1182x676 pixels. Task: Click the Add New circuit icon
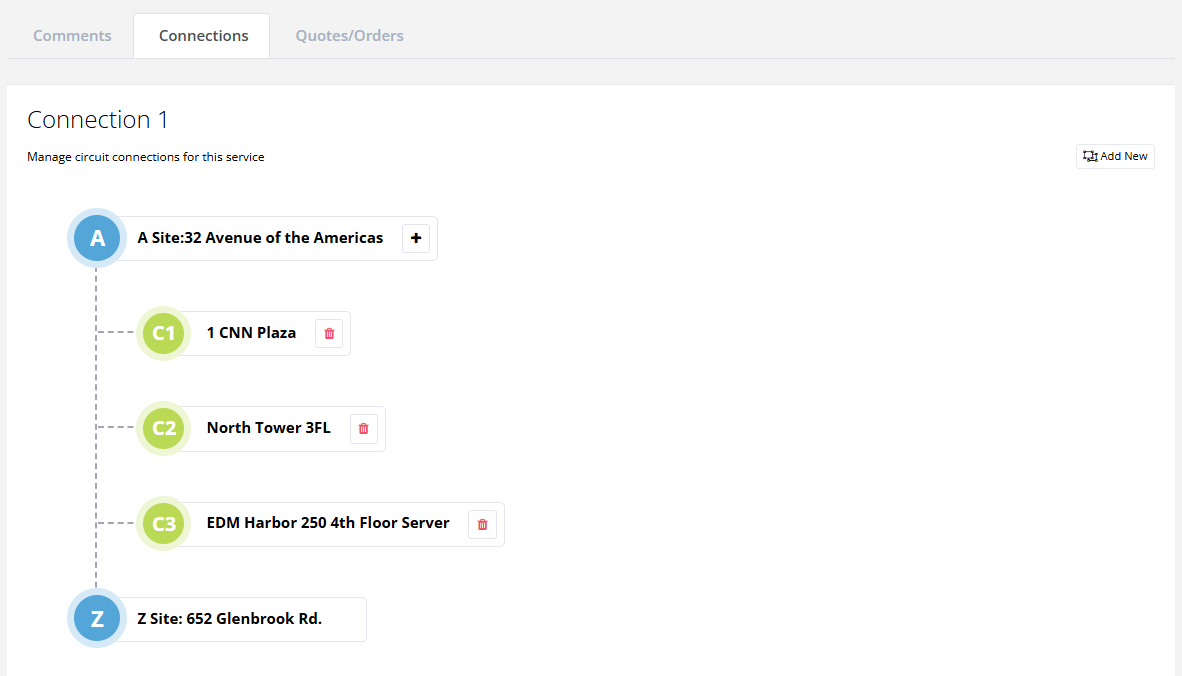[x=1089, y=156]
